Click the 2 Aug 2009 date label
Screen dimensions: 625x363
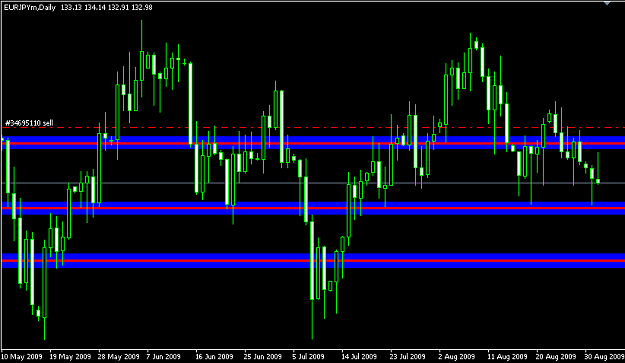pos(457,357)
